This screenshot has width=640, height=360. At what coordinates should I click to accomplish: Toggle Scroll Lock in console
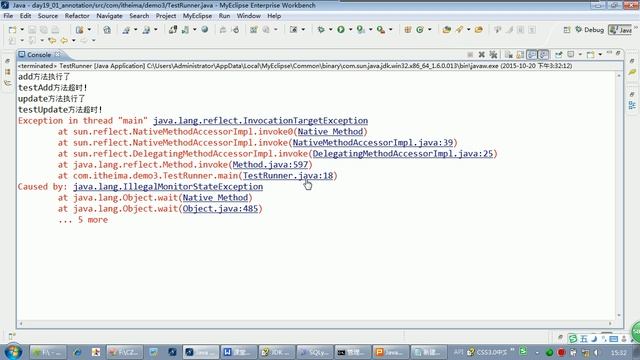(x=520, y=54)
